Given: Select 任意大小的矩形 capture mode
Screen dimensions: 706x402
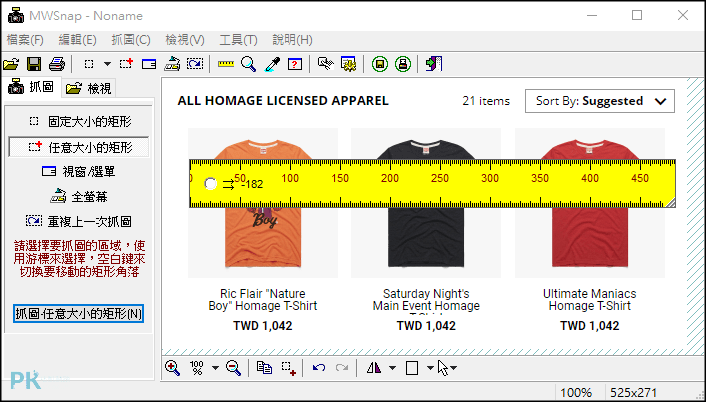Looking at the screenshot, I should [79, 147].
